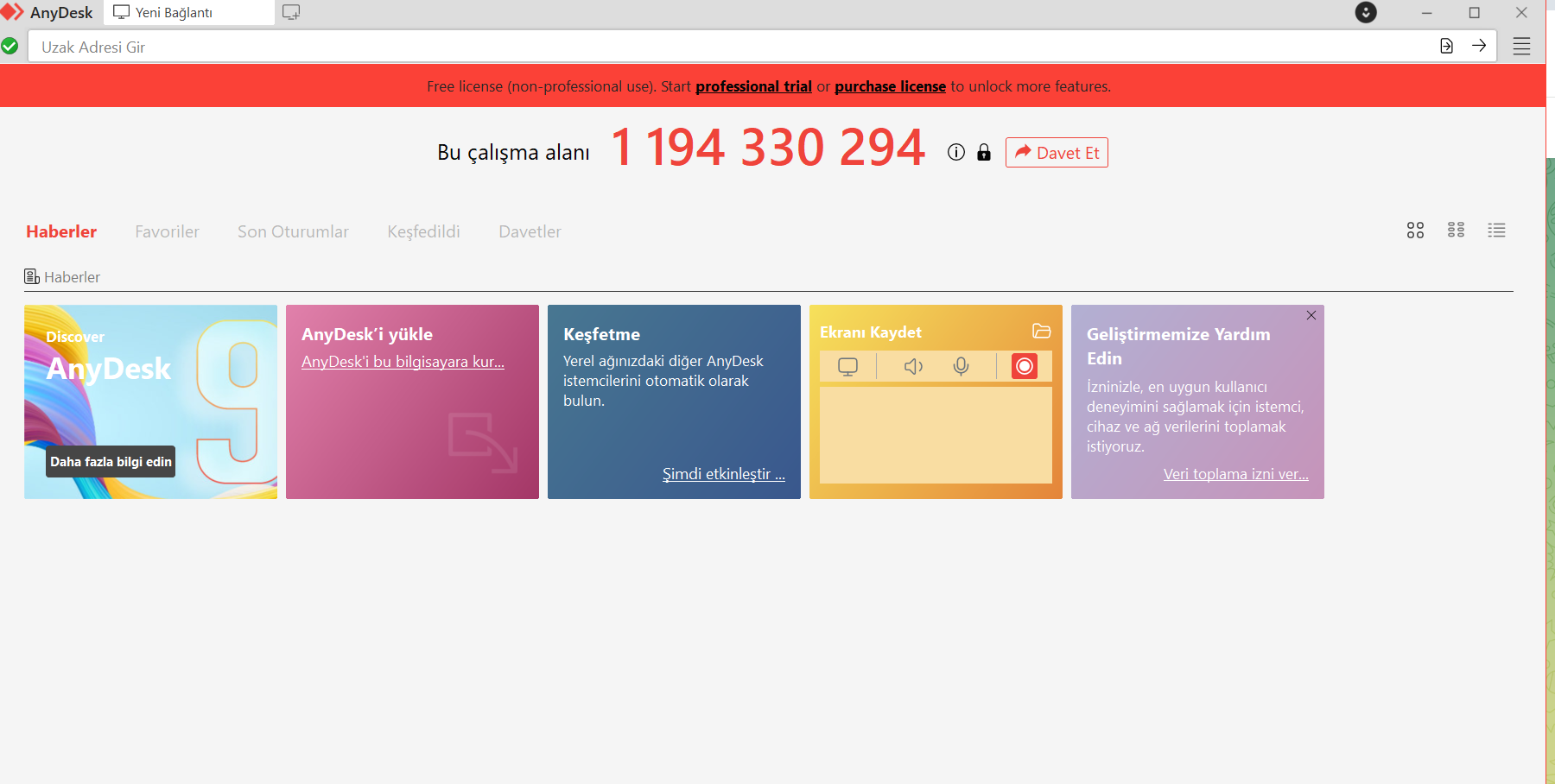Click the Uzak Adresi Gir input field

click(x=734, y=47)
